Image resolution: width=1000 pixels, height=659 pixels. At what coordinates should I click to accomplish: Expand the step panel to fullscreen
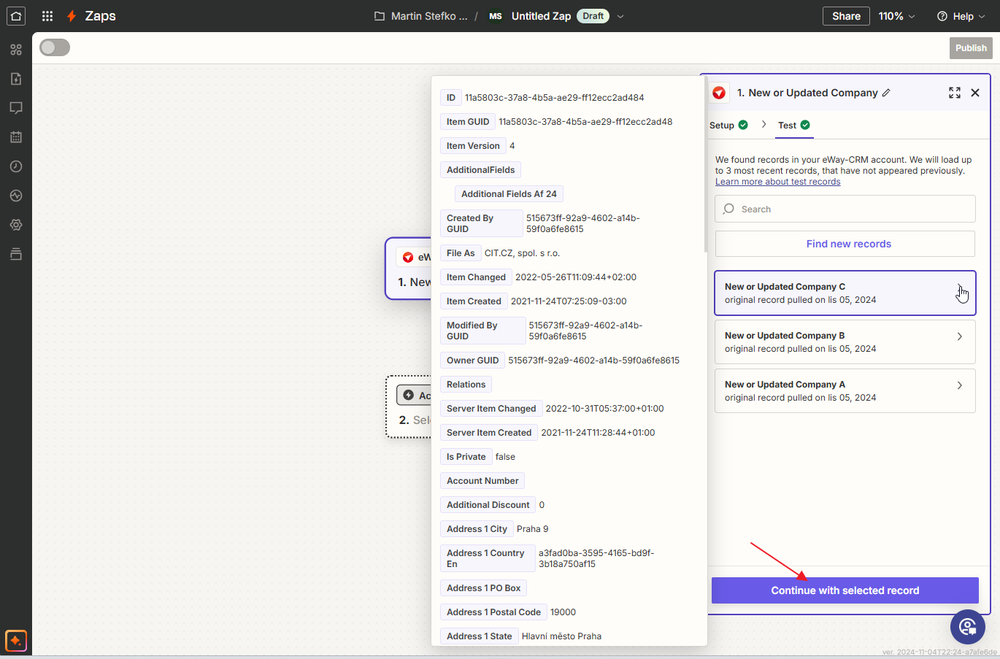click(954, 93)
